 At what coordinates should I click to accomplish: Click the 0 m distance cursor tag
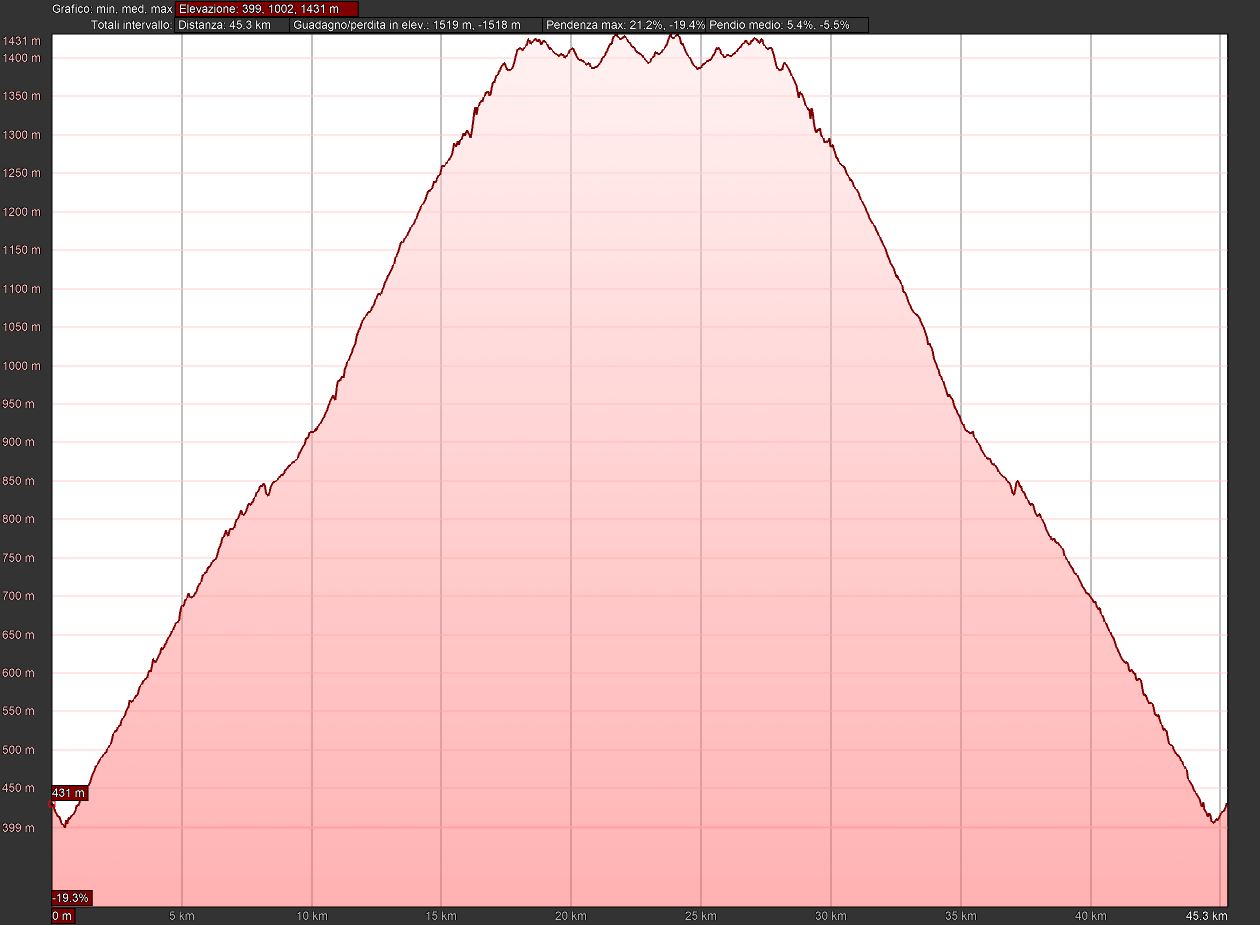(62, 916)
